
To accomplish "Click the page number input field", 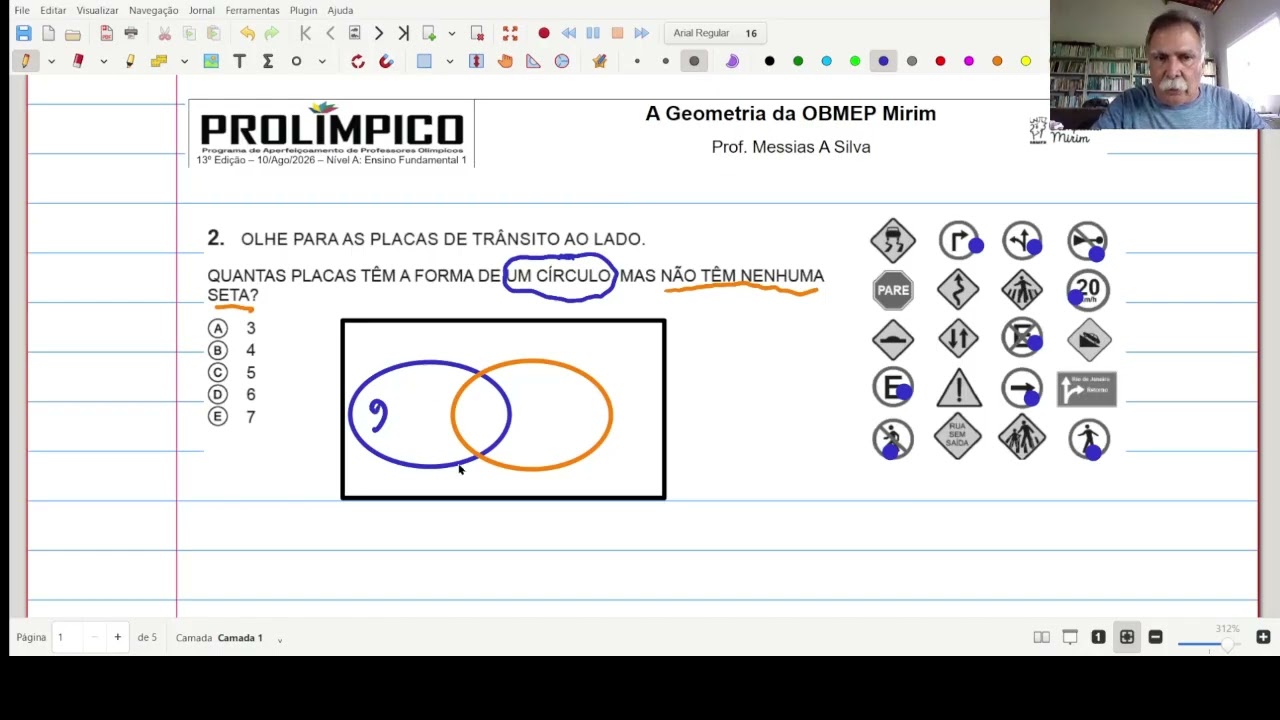I will [67, 638].
